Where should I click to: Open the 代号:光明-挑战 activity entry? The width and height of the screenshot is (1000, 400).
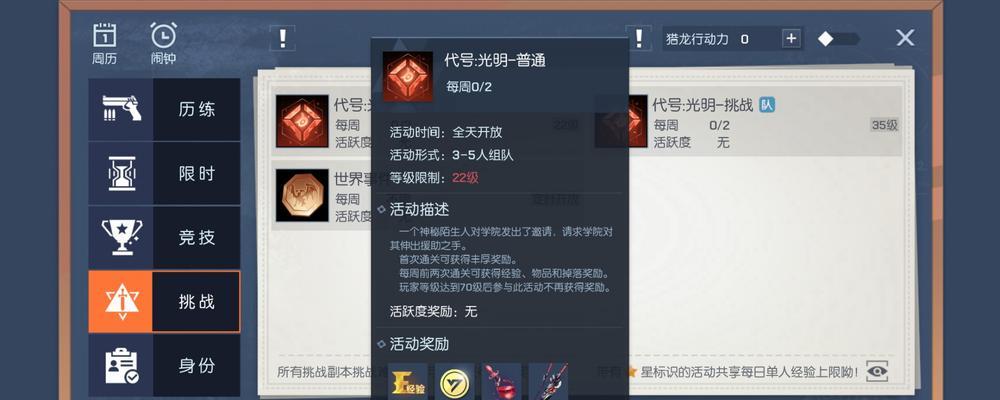747,121
